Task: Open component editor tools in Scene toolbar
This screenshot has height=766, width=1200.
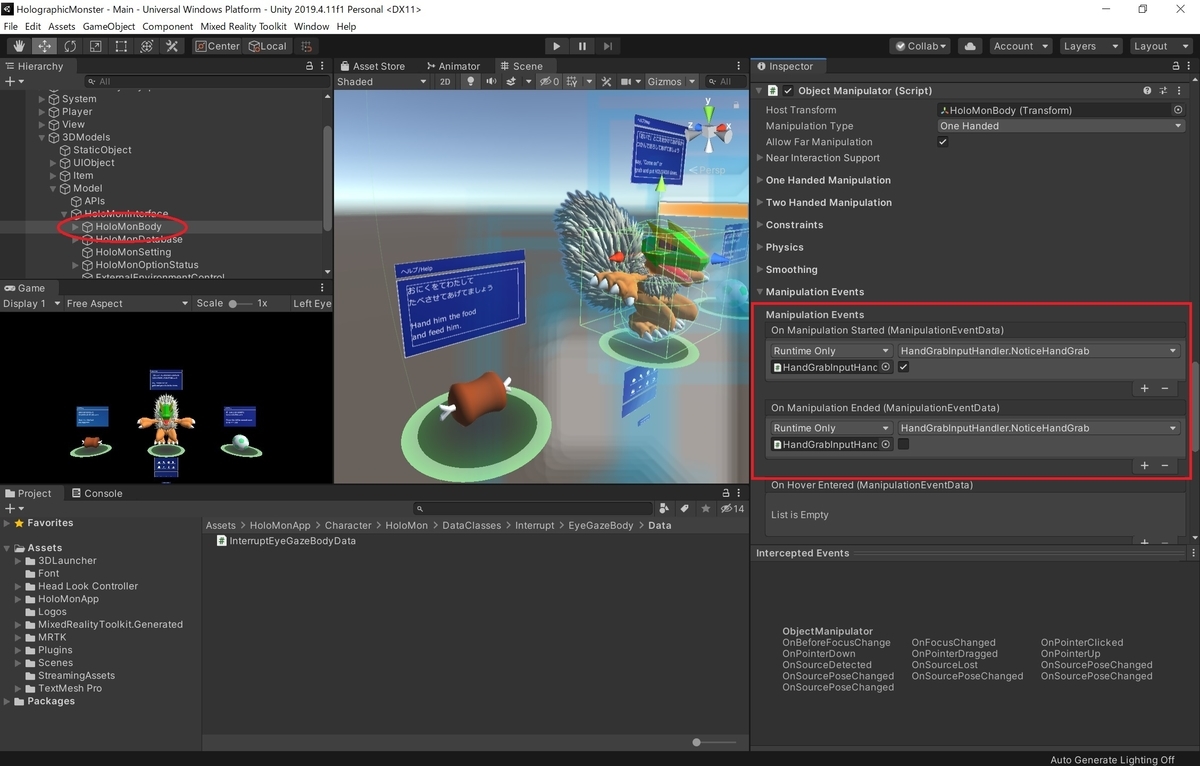Action: coord(606,82)
